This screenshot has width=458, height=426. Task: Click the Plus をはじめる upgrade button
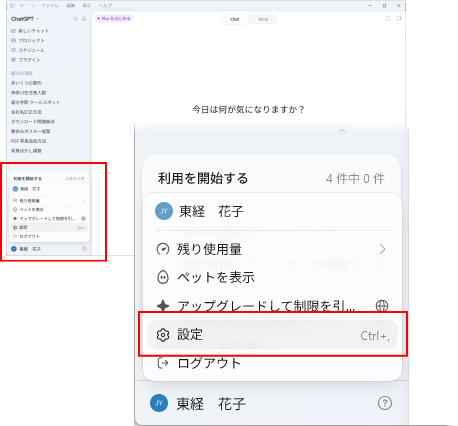coord(114,19)
